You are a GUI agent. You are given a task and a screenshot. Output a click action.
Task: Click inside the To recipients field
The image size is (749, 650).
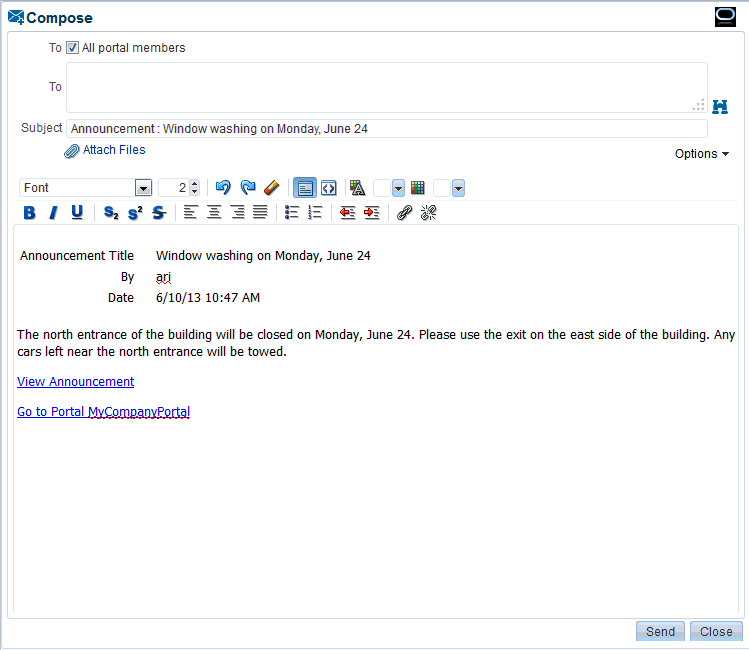(386, 87)
